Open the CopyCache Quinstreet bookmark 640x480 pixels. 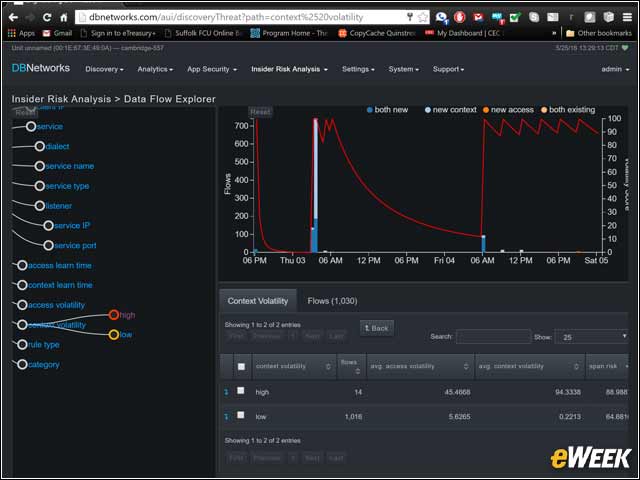(377, 33)
